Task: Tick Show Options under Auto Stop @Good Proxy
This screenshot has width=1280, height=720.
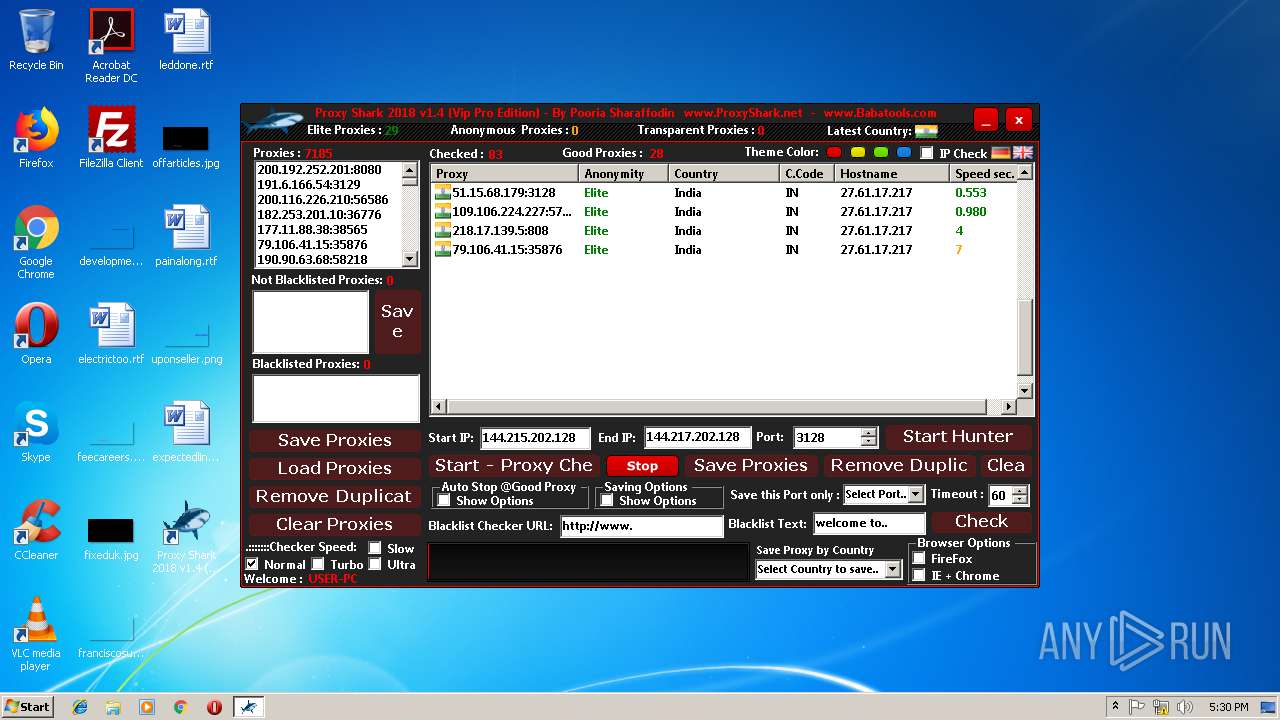Action: pyautogui.click(x=444, y=501)
